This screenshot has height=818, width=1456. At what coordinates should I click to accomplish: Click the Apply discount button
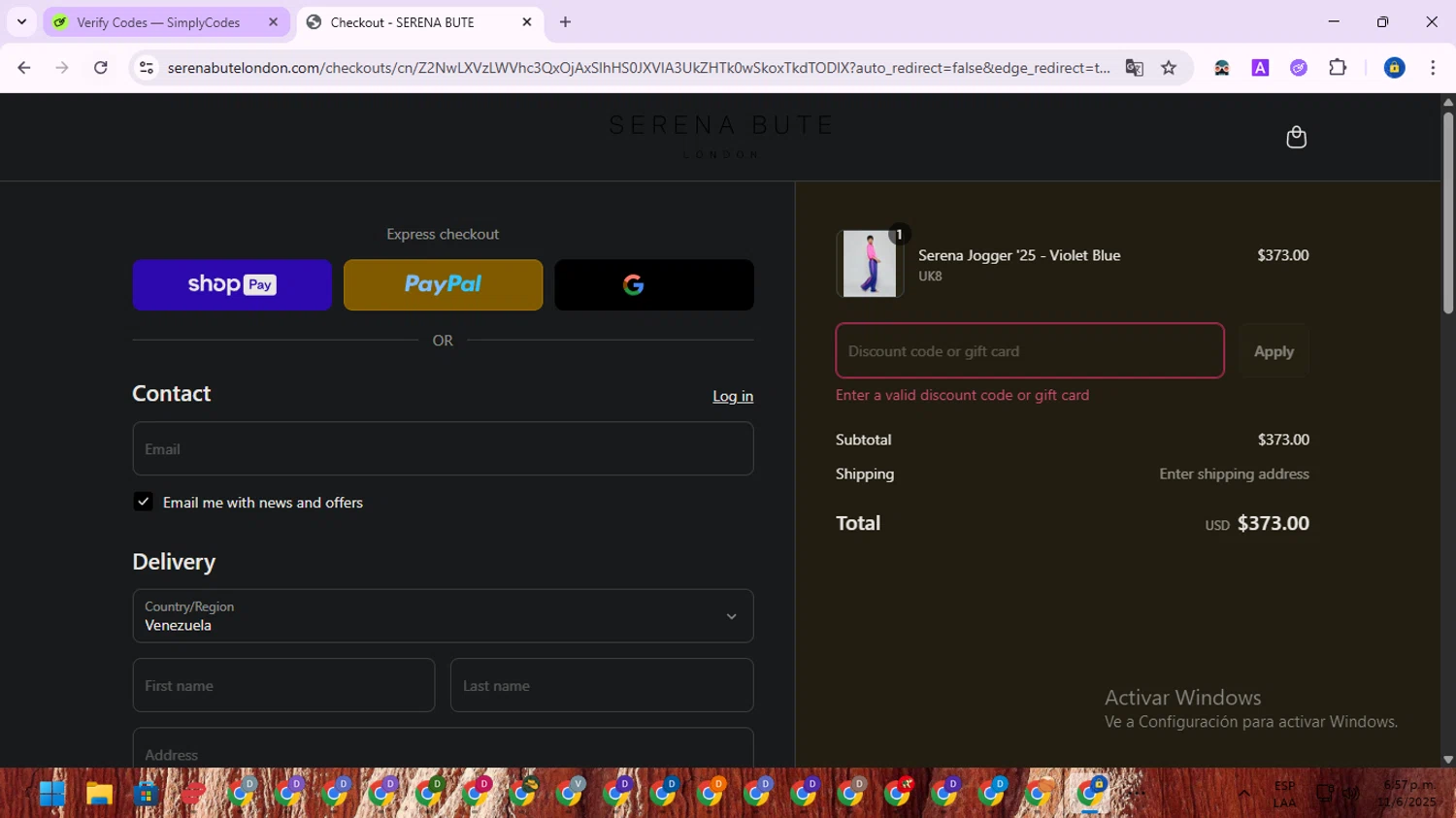click(x=1274, y=351)
